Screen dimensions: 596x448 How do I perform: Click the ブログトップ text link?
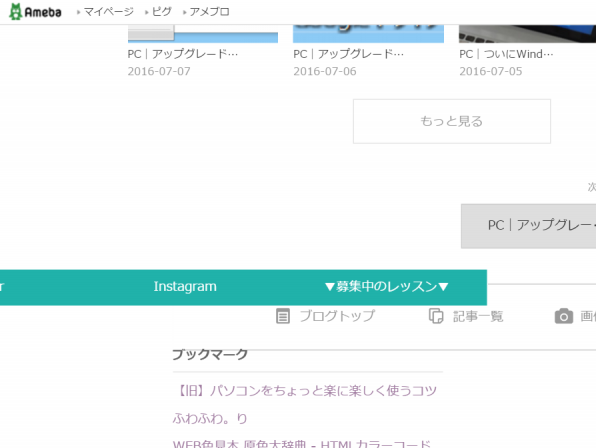(x=337, y=316)
